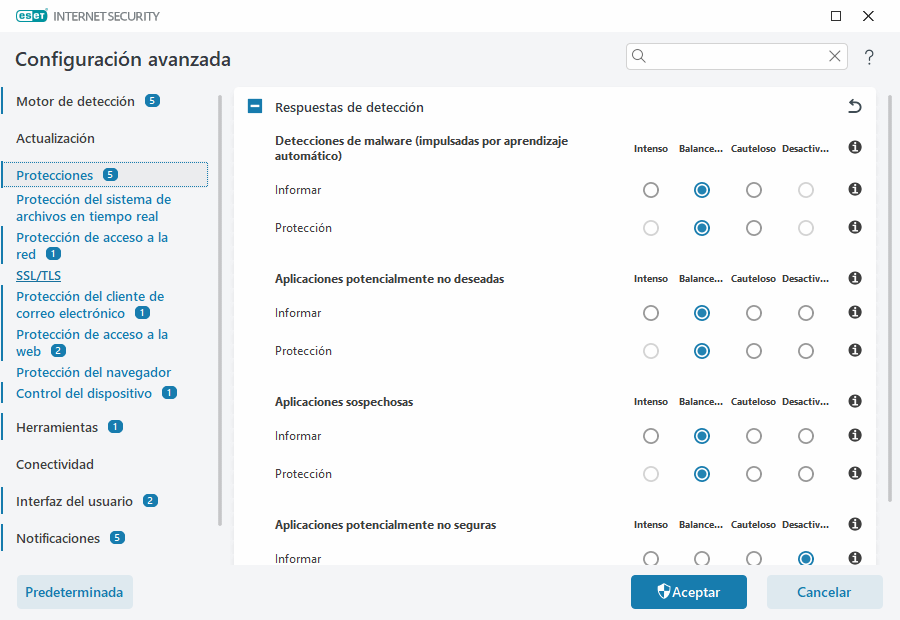Click the info icon beside Detecciones de malware heading
The height and width of the screenshot is (620, 900).
(x=854, y=147)
